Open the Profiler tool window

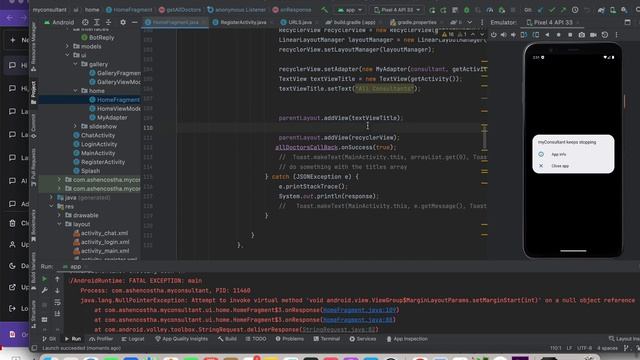(x=101, y=339)
